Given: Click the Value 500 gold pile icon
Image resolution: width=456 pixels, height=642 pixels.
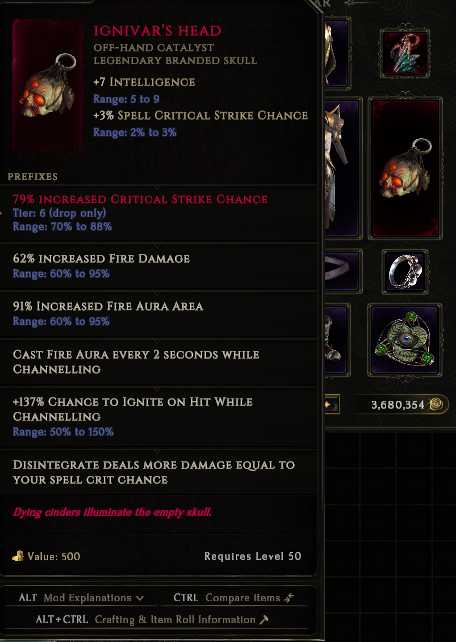Looking at the screenshot, I should [18, 556].
